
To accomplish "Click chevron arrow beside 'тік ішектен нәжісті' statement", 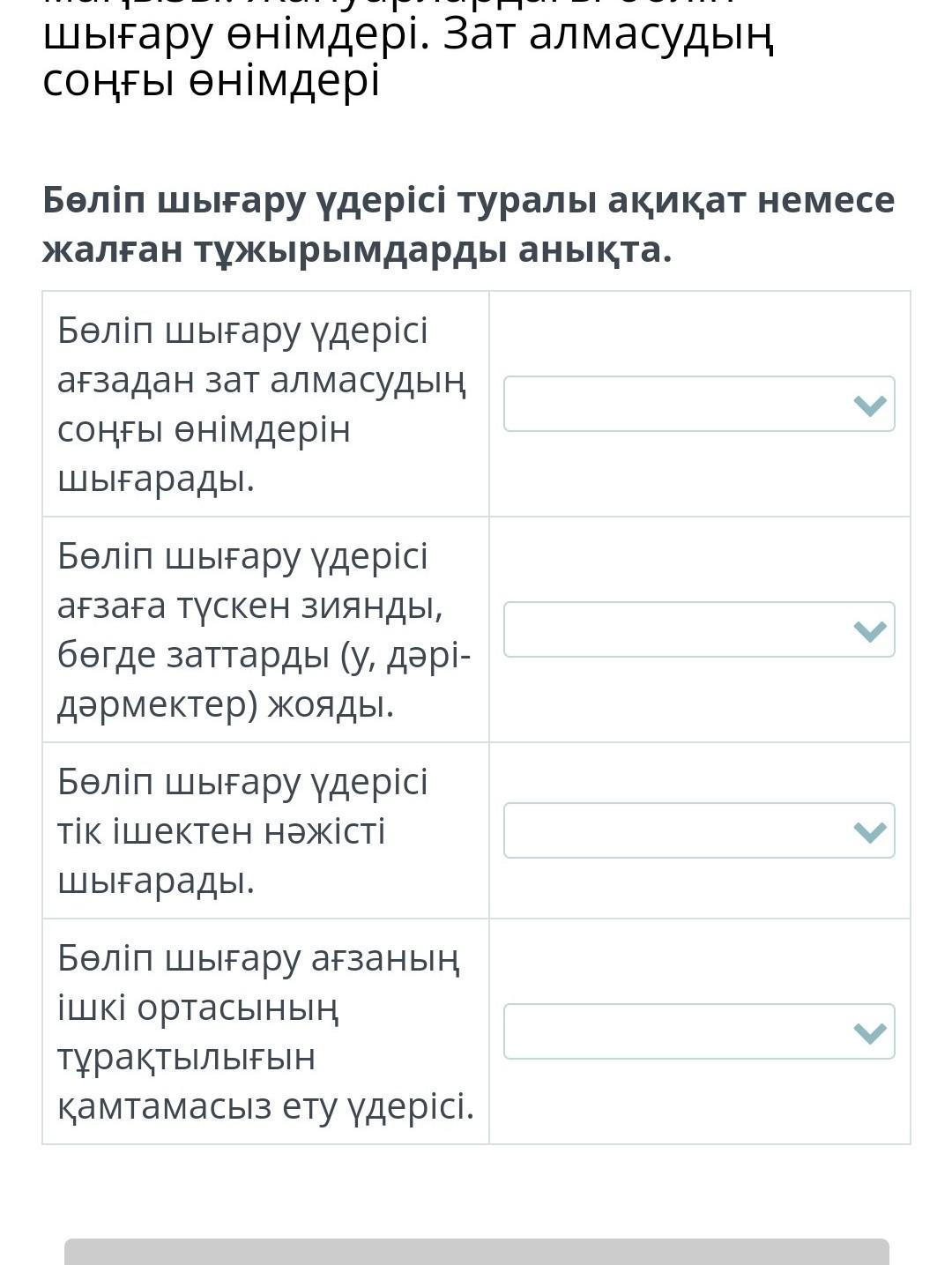I will click(869, 831).
